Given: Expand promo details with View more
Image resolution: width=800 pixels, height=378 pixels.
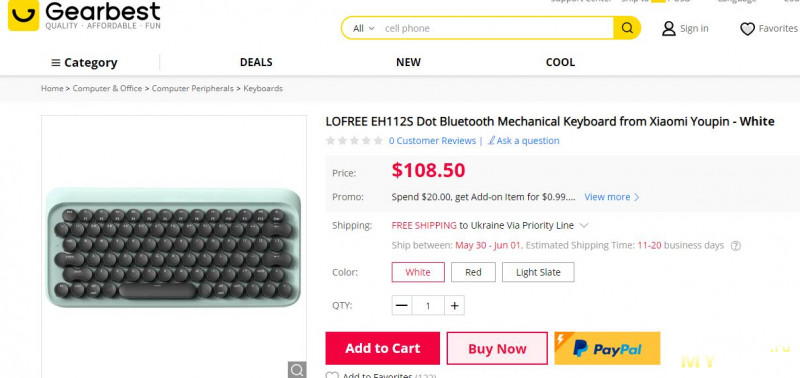Looking at the screenshot, I should coord(611,197).
